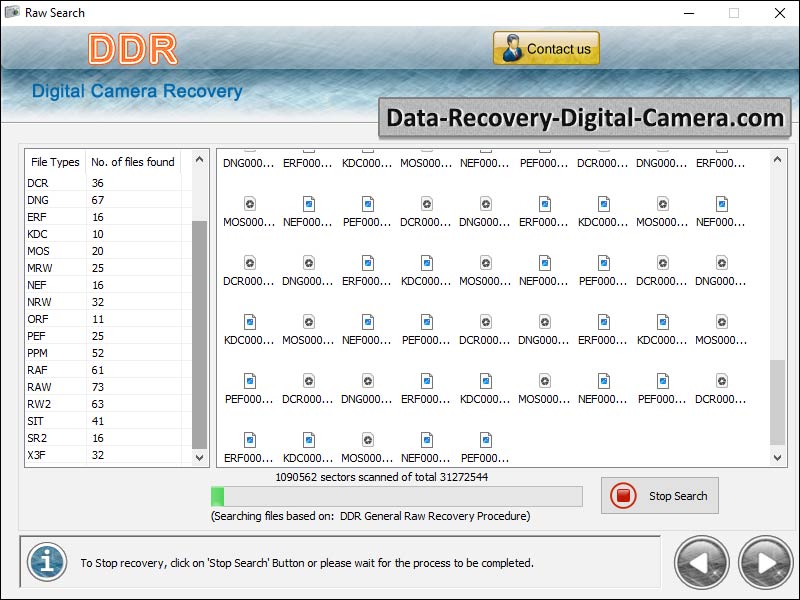Click the blue information icon

46,562
